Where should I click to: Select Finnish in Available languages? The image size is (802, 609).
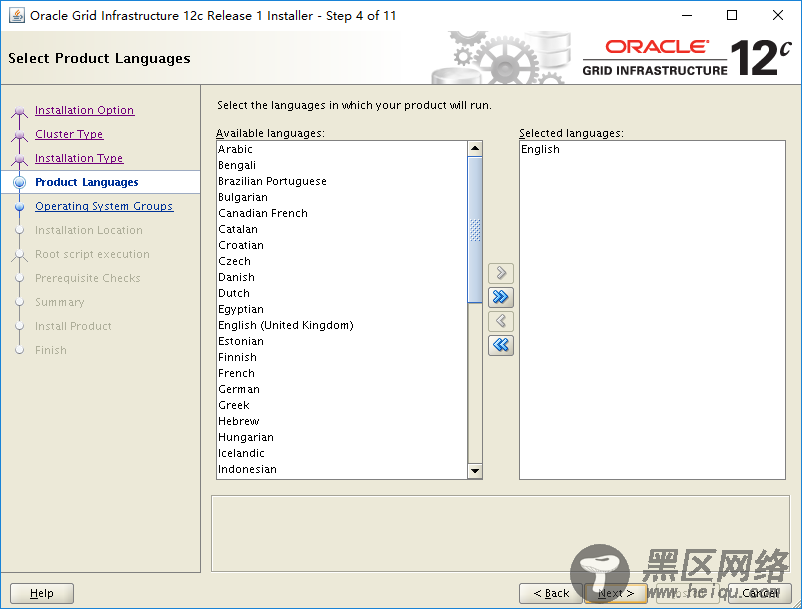coord(342,357)
